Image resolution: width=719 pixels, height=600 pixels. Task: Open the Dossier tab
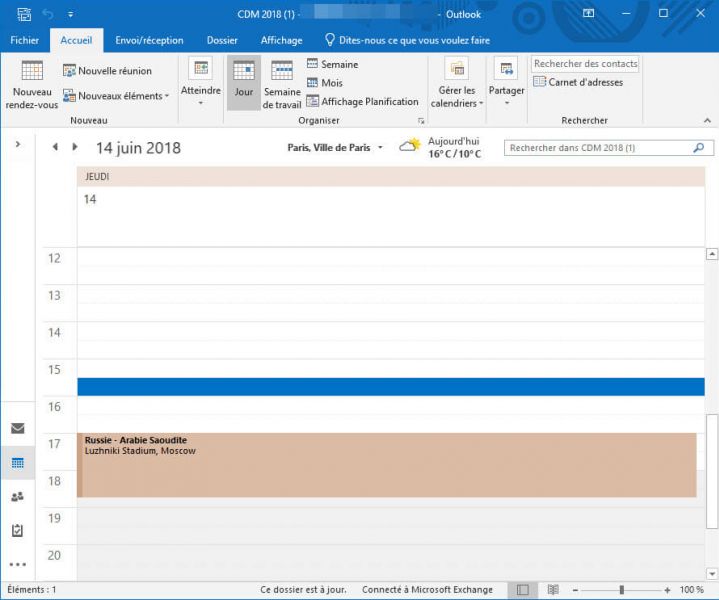pyautogui.click(x=222, y=40)
